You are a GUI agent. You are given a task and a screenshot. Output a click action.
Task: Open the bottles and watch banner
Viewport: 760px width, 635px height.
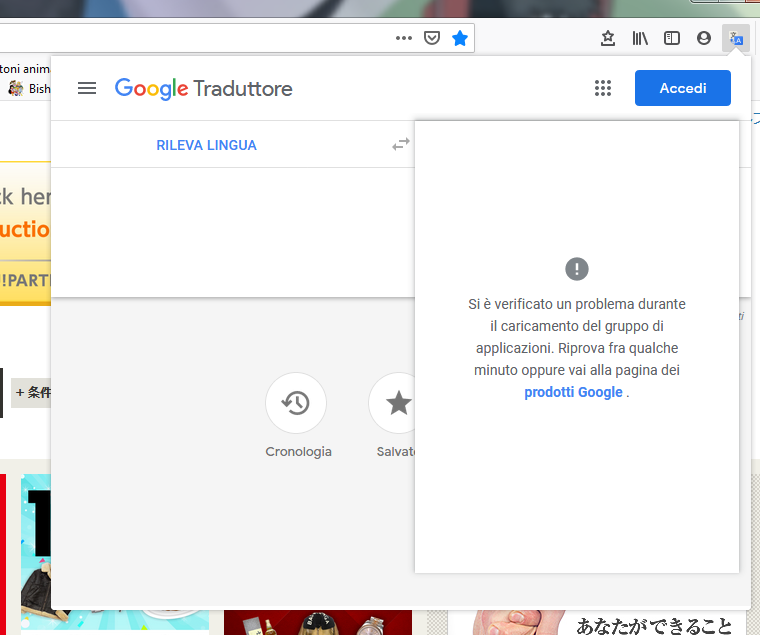click(318, 622)
